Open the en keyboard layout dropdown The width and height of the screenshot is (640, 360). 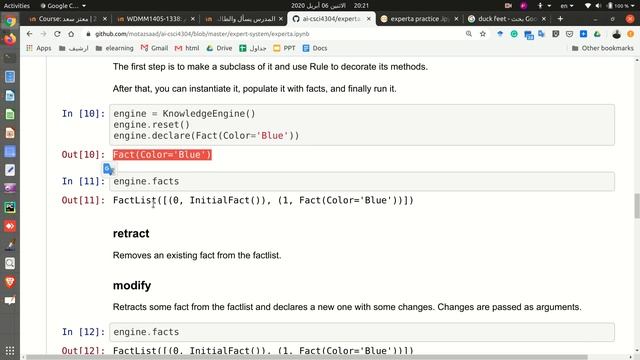pyautogui.click(x=567, y=6)
